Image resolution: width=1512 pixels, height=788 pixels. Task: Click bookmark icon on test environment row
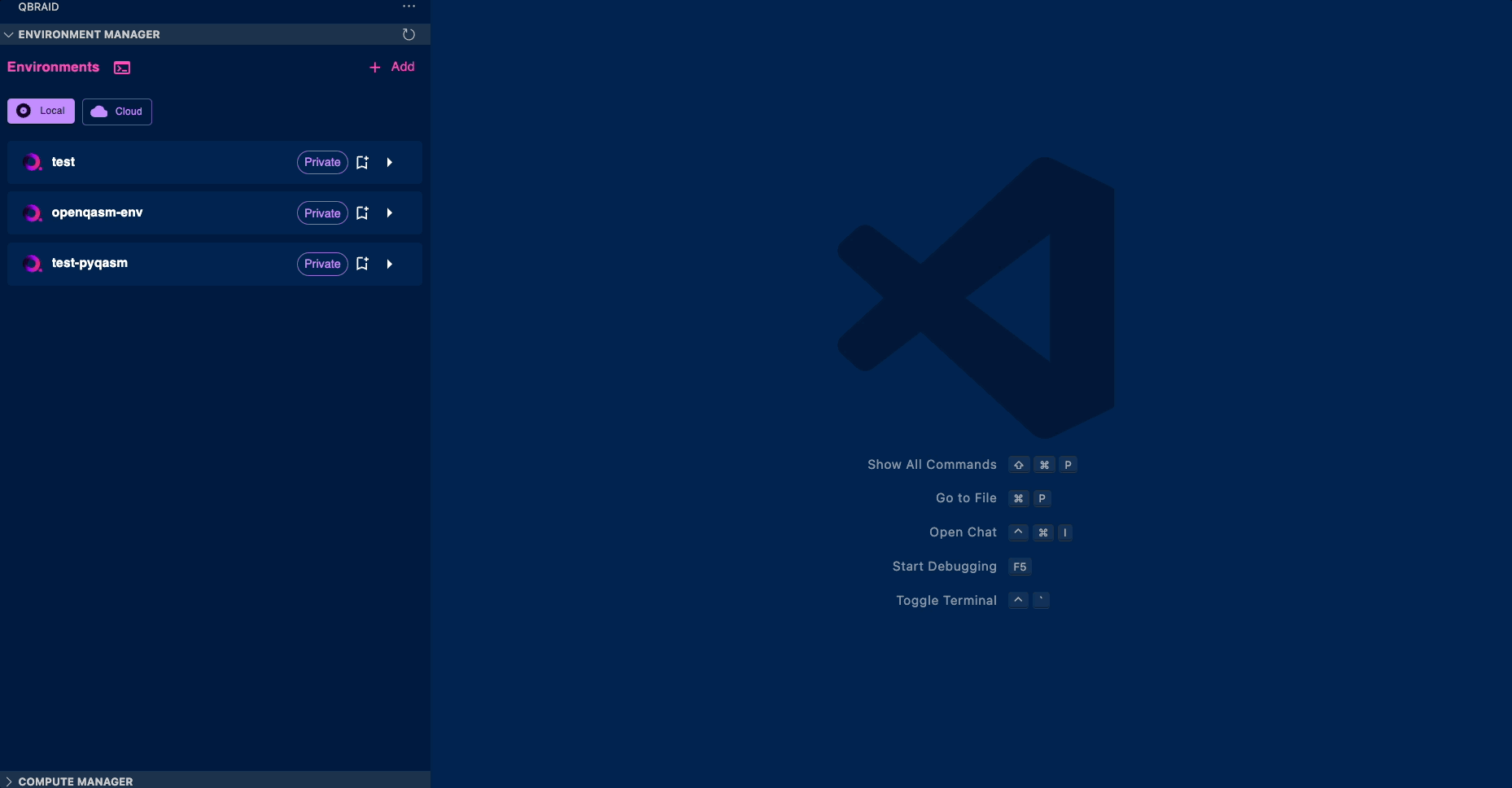pyautogui.click(x=363, y=162)
